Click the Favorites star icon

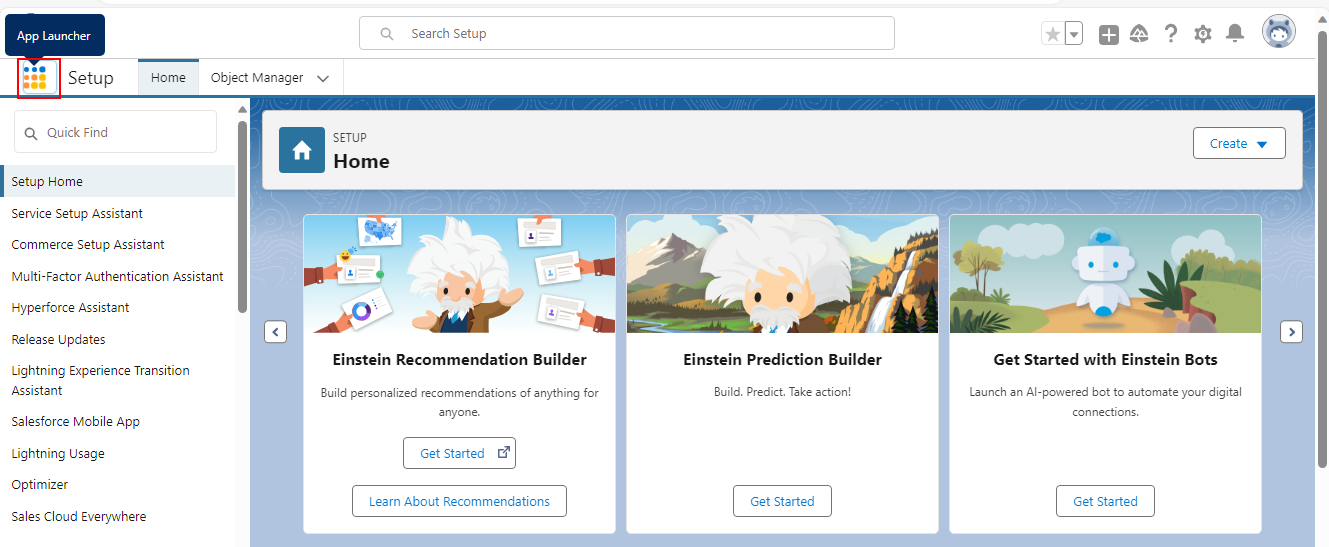coord(1053,34)
